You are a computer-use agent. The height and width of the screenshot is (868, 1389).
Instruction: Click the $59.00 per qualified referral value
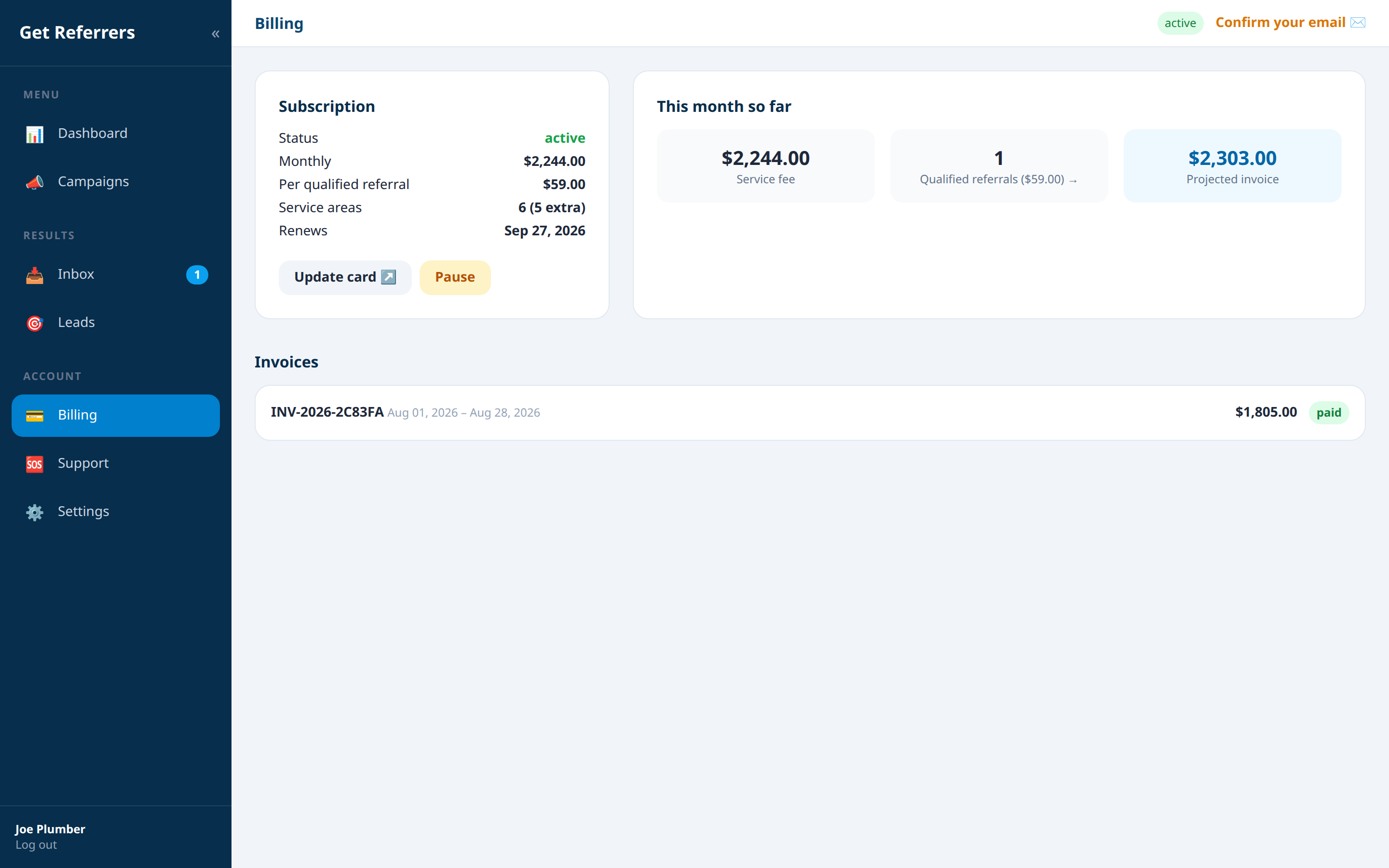[x=564, y=184]
